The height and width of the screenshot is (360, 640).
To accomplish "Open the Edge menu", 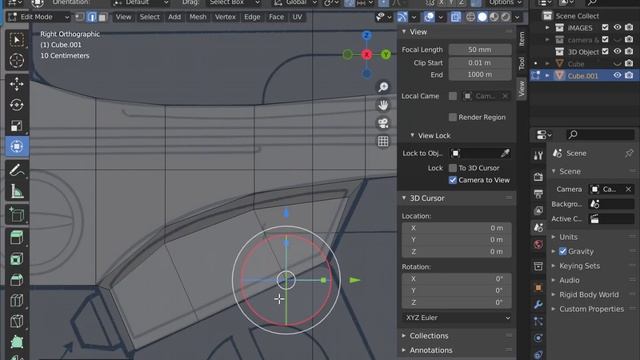I will pyautogui.click(x=252, y=17).
